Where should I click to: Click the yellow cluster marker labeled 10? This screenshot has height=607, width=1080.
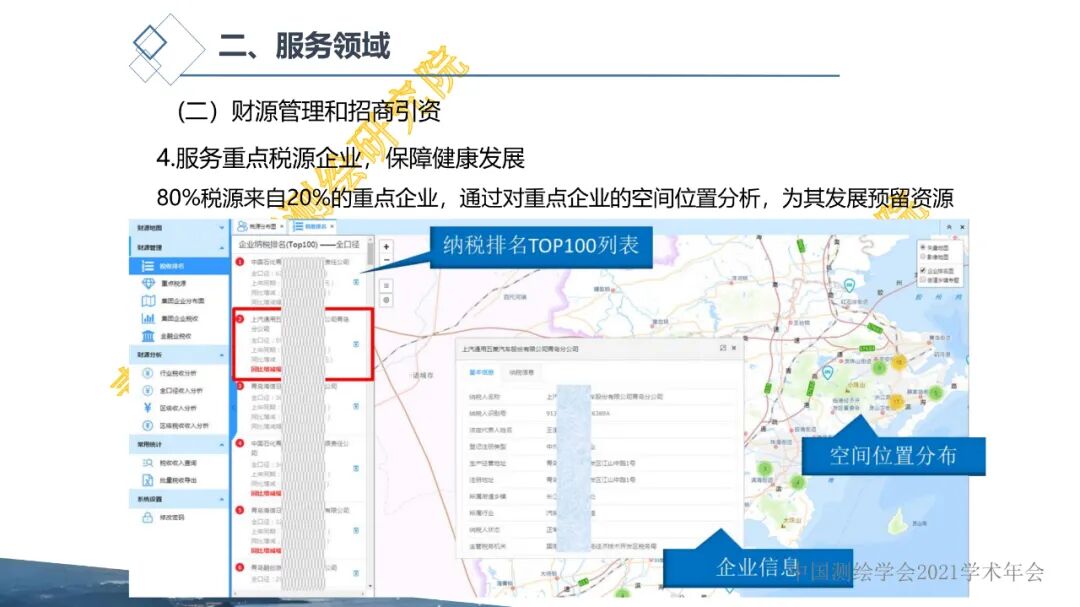coord(900,362)
